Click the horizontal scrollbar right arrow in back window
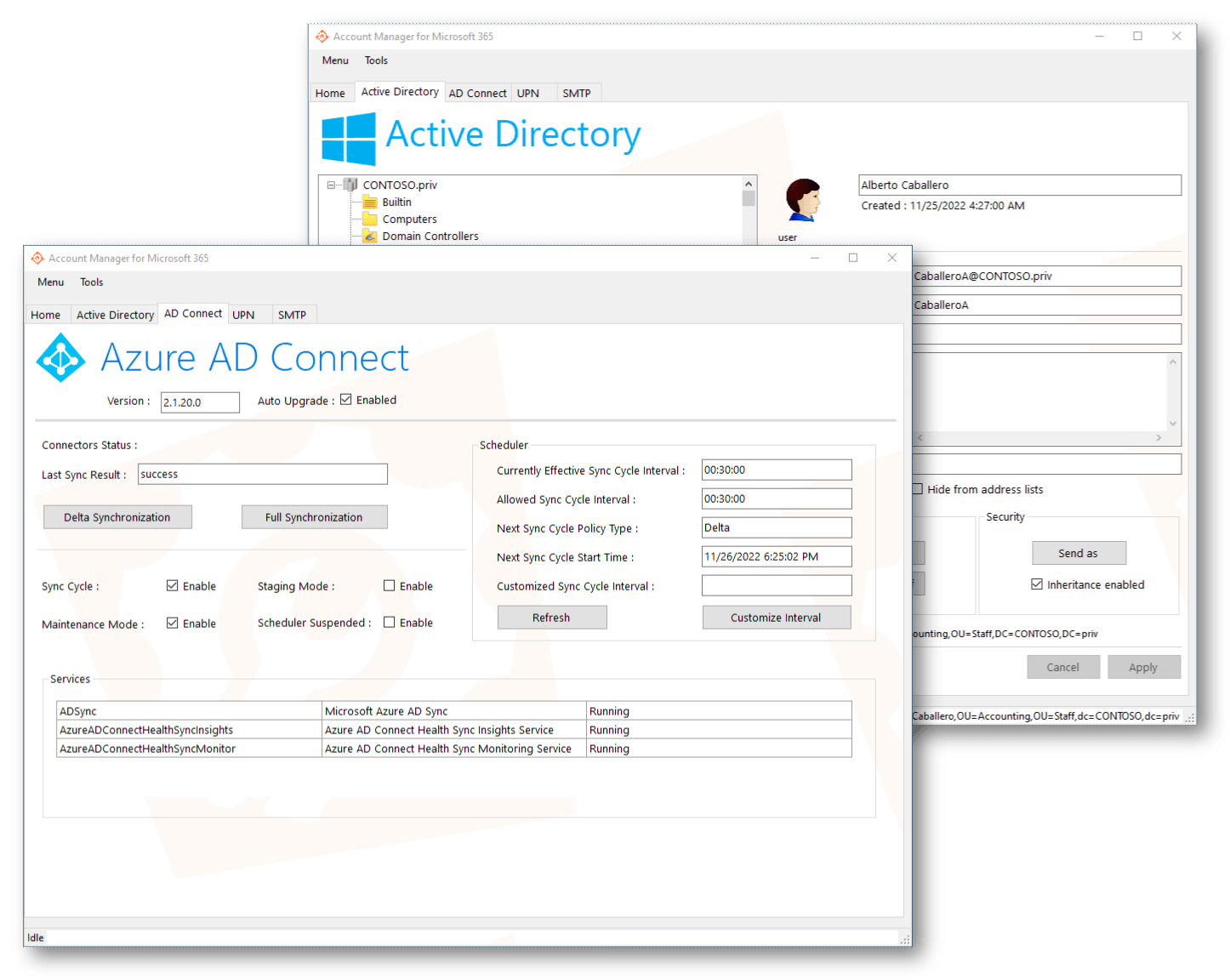This screenshot has width=1230, height=980. coord(1159,437)
